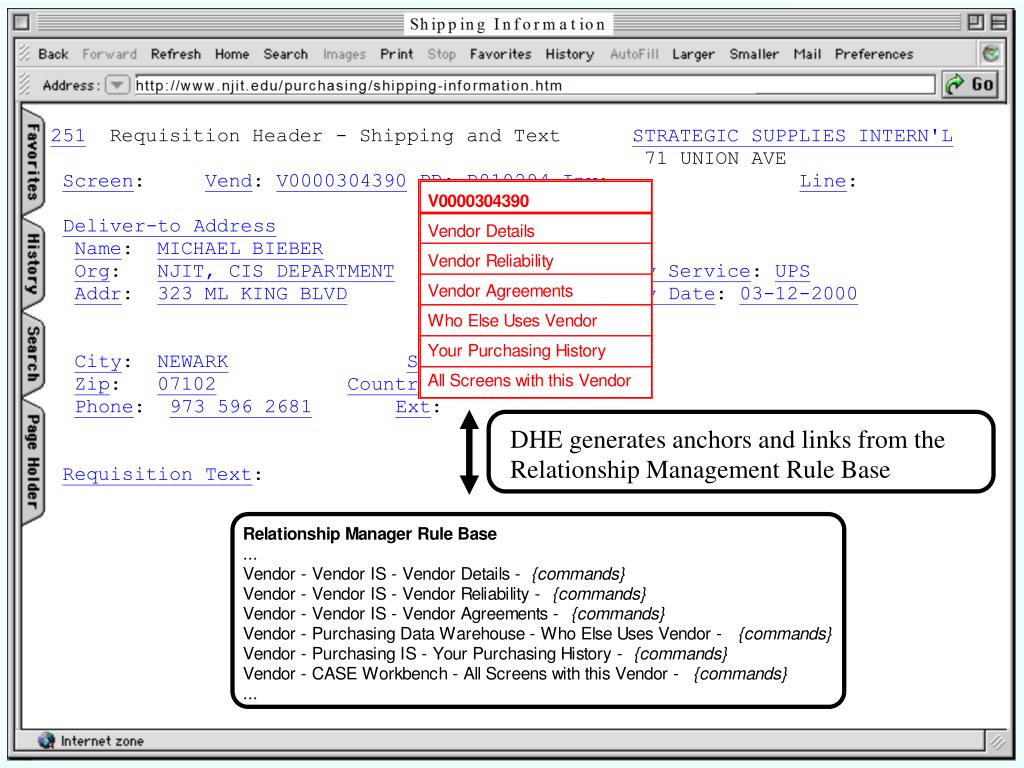Click the window resize grip icon

click(x=997, y=741)
